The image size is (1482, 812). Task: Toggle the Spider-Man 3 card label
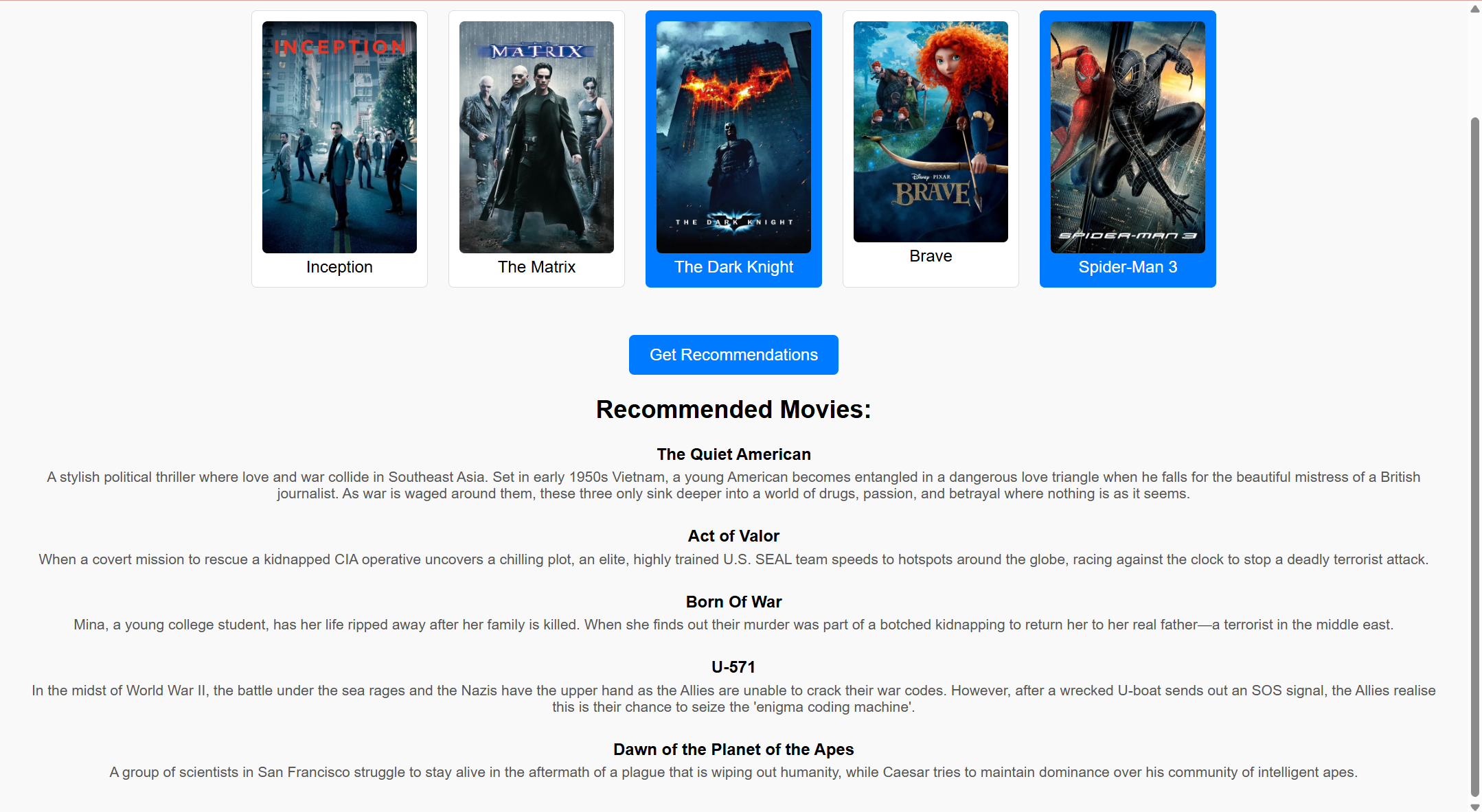pos(1128,267)
